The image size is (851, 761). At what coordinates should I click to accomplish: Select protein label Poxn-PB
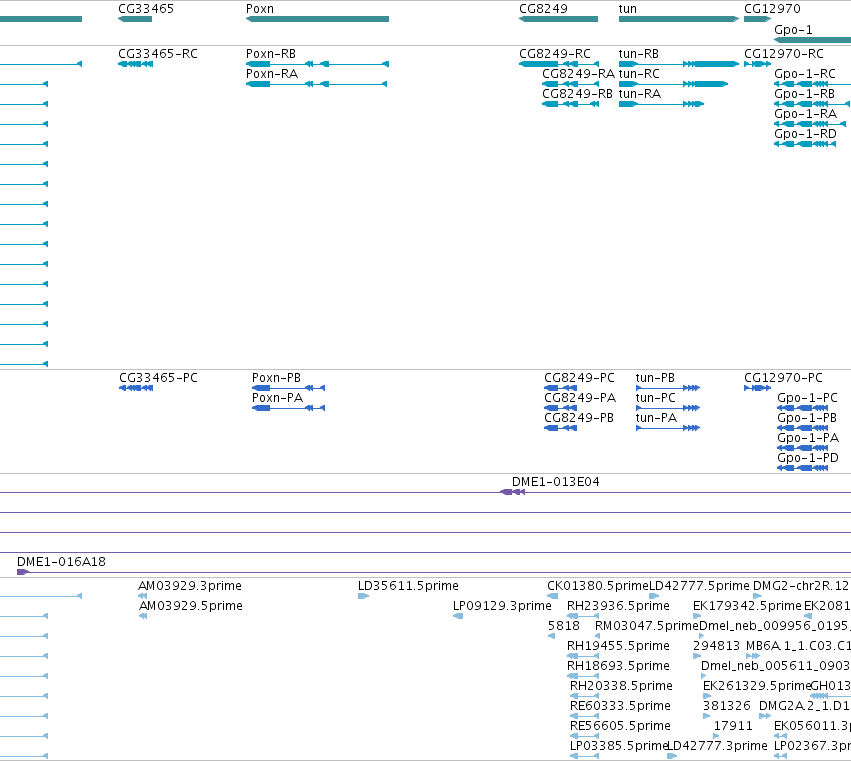[276, 378]
